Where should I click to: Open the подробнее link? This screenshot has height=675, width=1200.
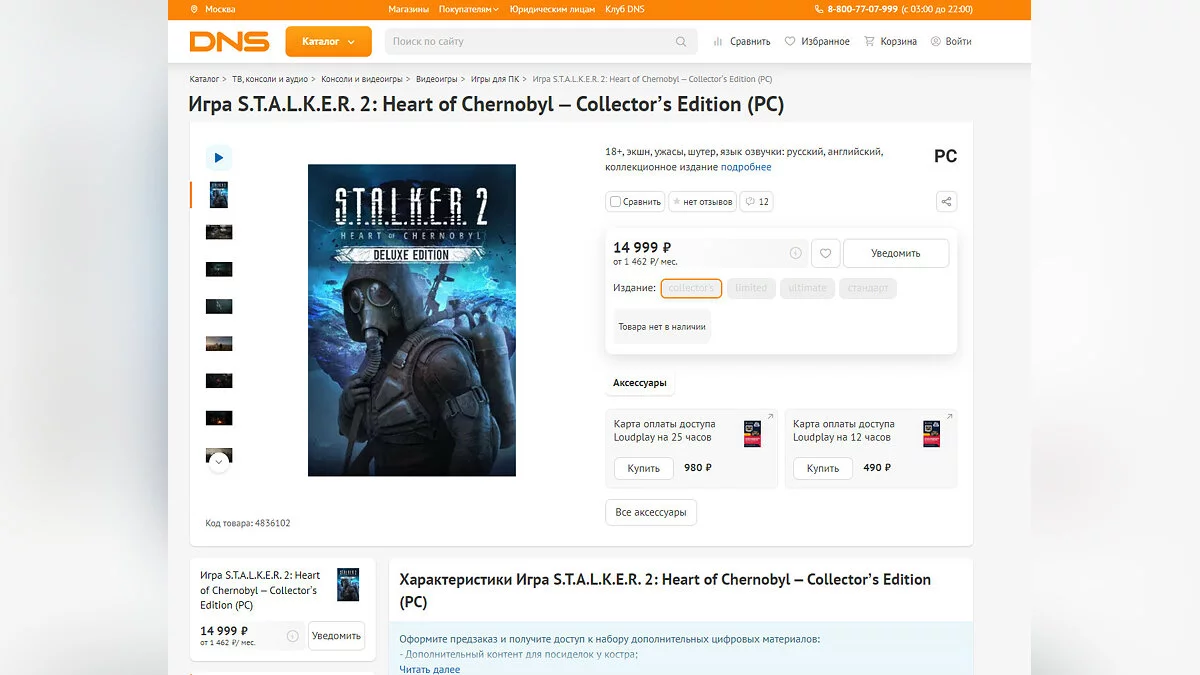tap(746, 167)
